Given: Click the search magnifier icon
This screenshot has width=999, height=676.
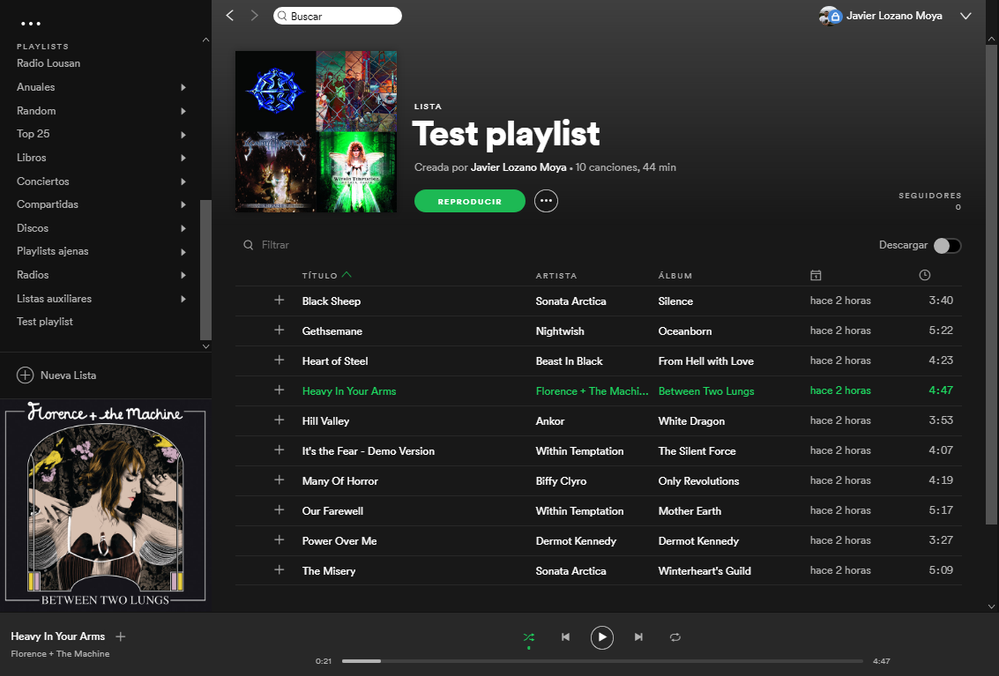Looking at the screenshot, I should pyautogui.click(x=282, y=16).
